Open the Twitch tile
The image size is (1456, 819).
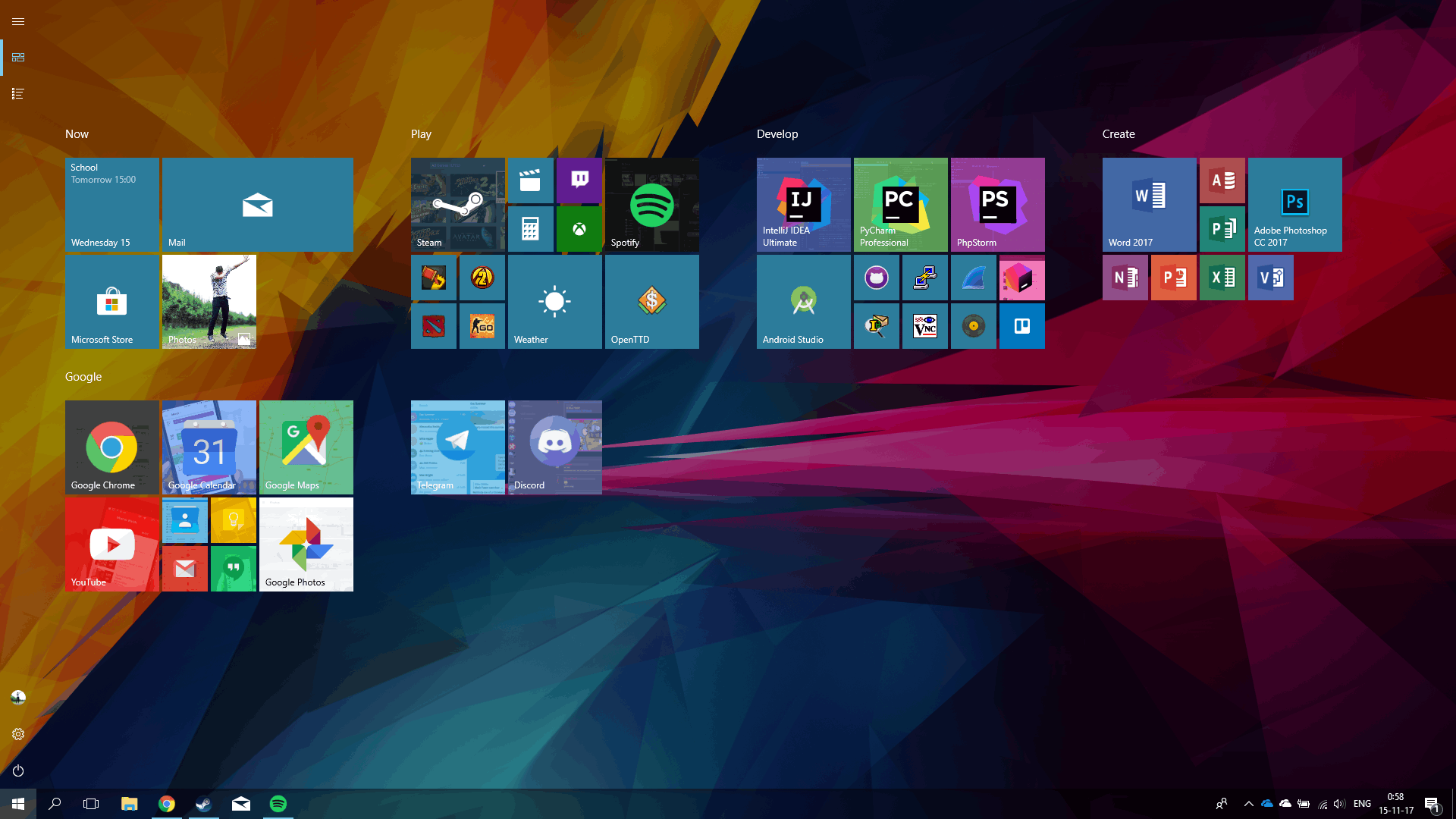tap(579, 180)
